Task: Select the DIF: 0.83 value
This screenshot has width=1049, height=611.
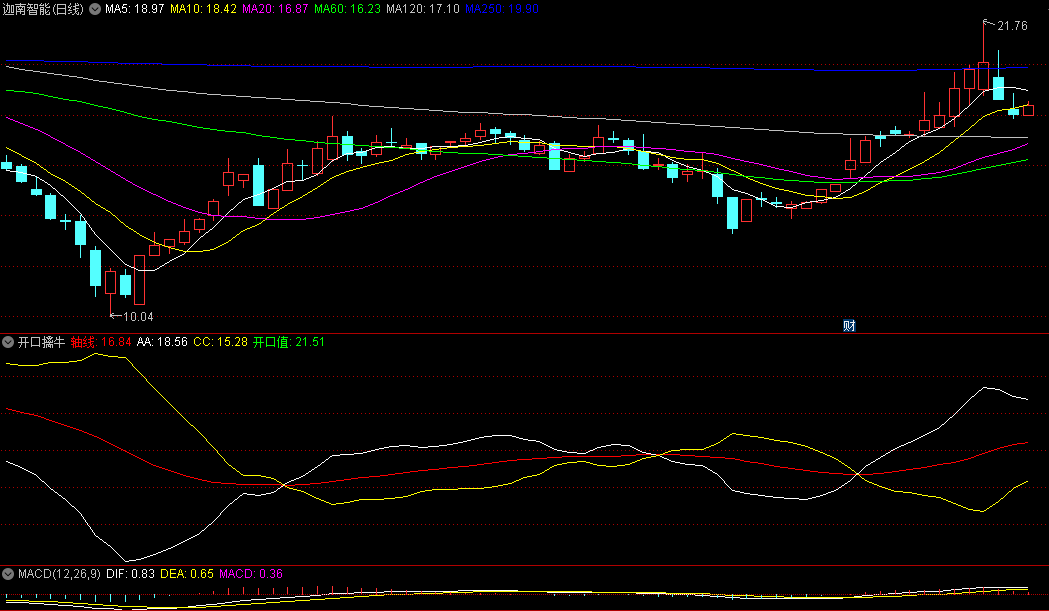Action: click(x=130, y=574)
